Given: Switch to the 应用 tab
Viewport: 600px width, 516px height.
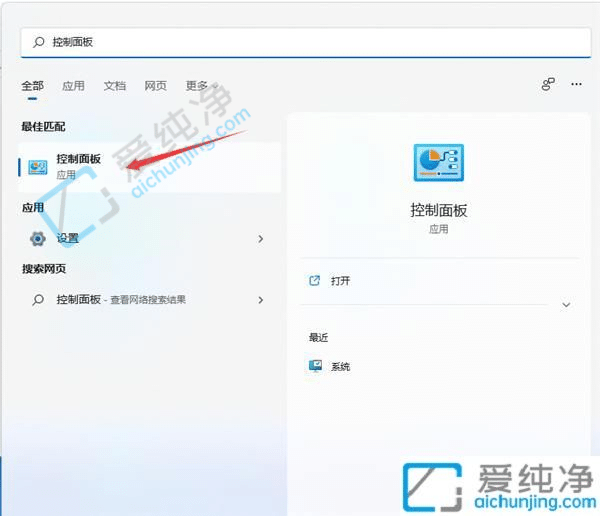Looking at the screenshot, I should pos(73,86).
